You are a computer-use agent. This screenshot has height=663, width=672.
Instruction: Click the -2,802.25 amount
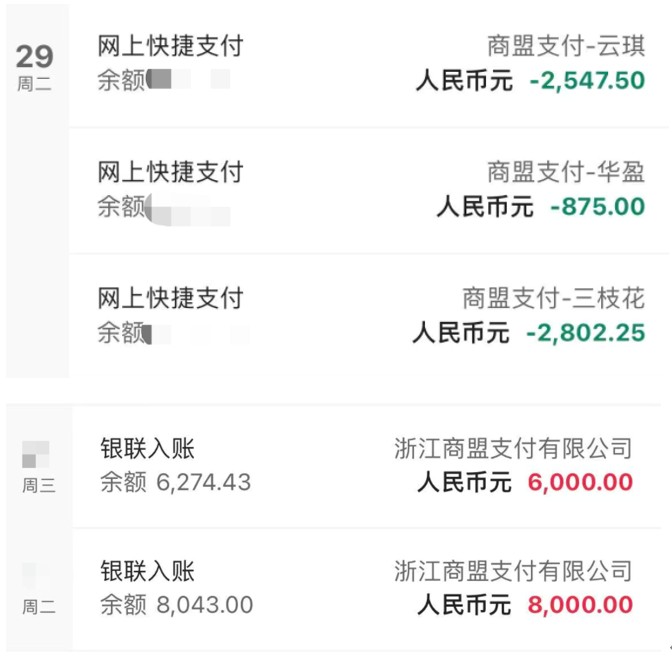point(585,332)
